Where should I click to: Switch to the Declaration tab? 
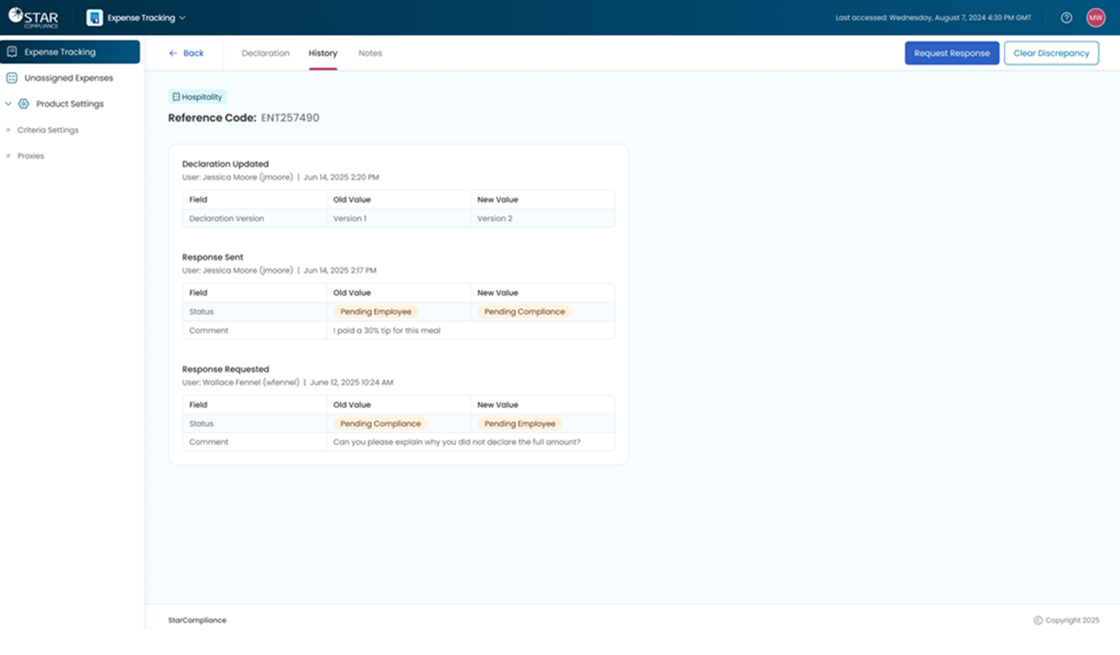265,53
